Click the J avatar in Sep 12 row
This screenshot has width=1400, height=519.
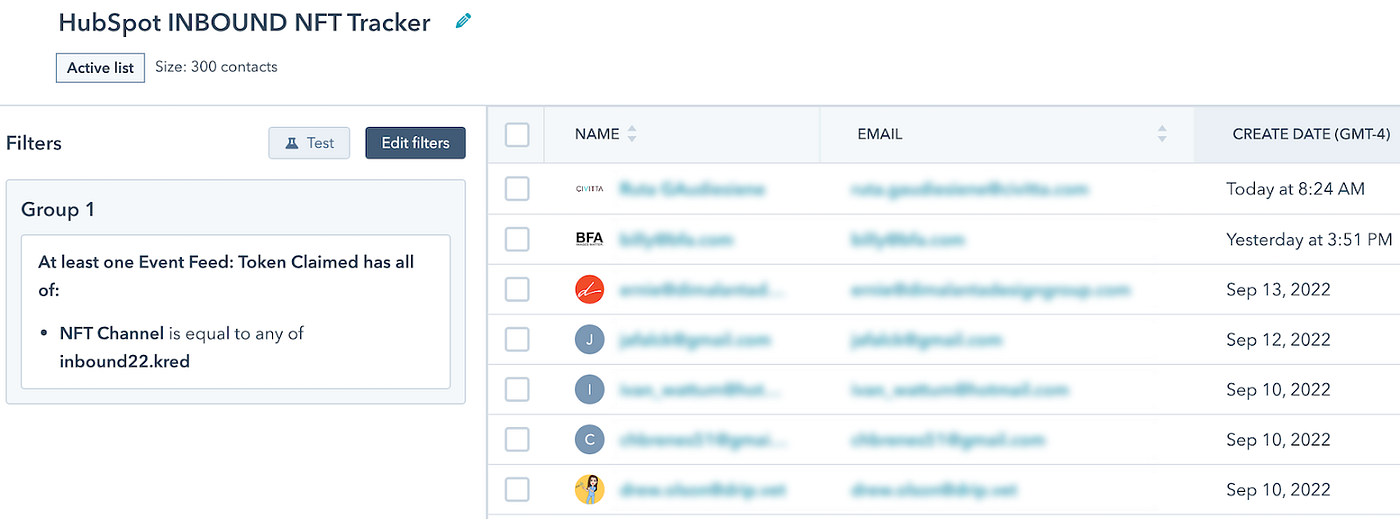pos(590,340)
